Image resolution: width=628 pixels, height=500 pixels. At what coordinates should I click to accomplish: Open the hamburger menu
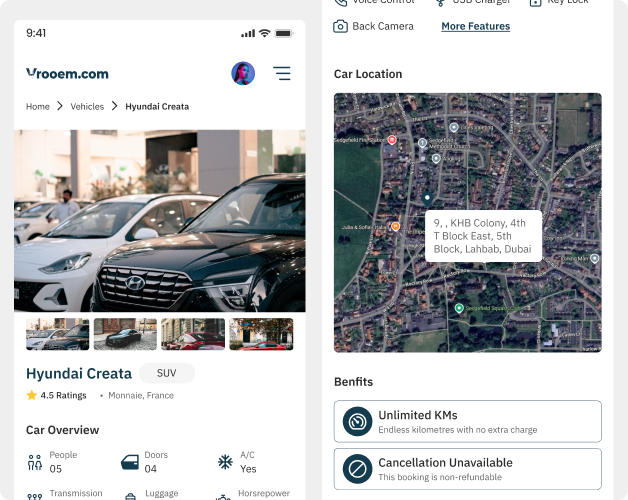click(282, 73)
